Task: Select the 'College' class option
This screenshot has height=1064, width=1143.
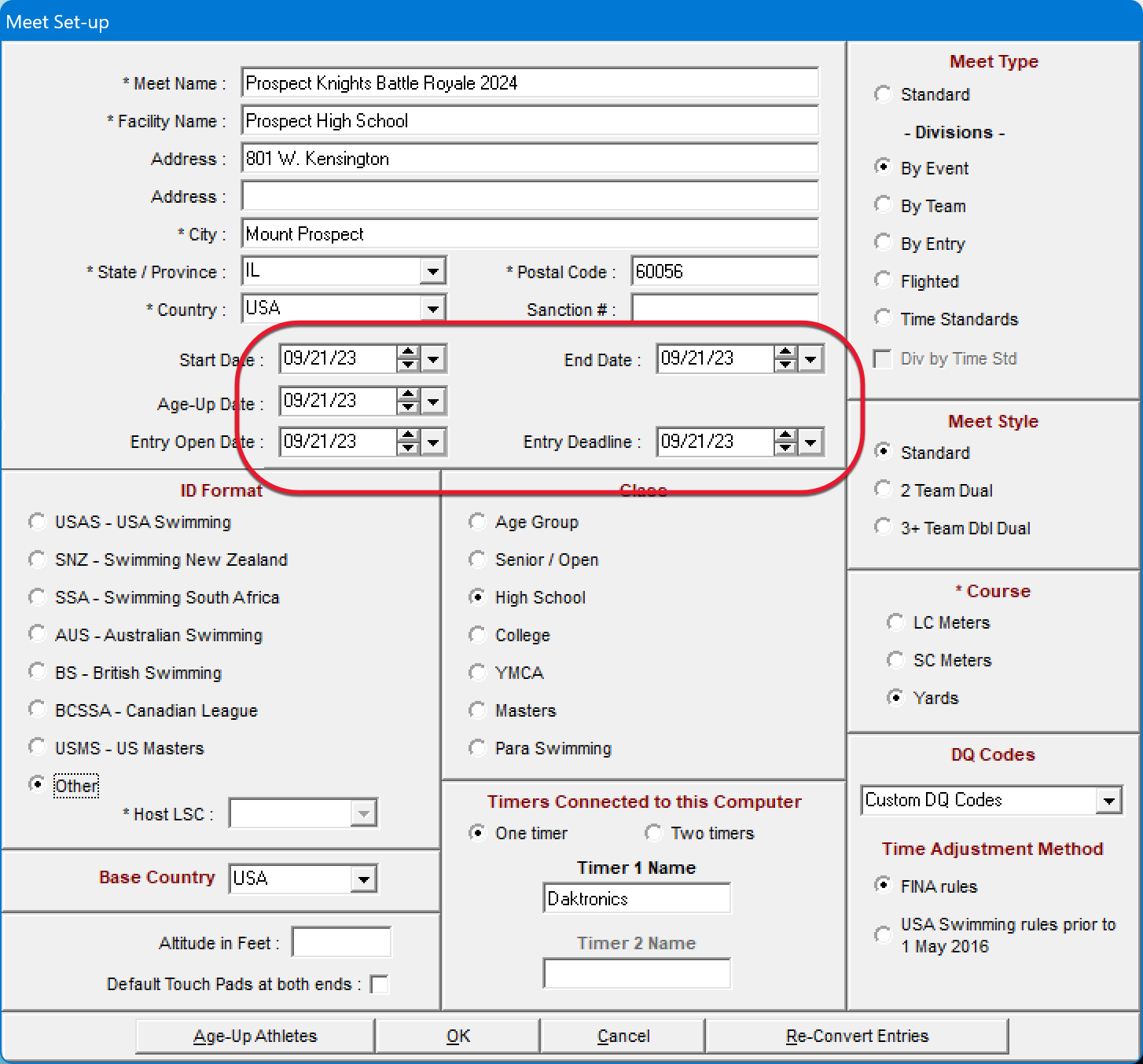Action: [477, 634]
